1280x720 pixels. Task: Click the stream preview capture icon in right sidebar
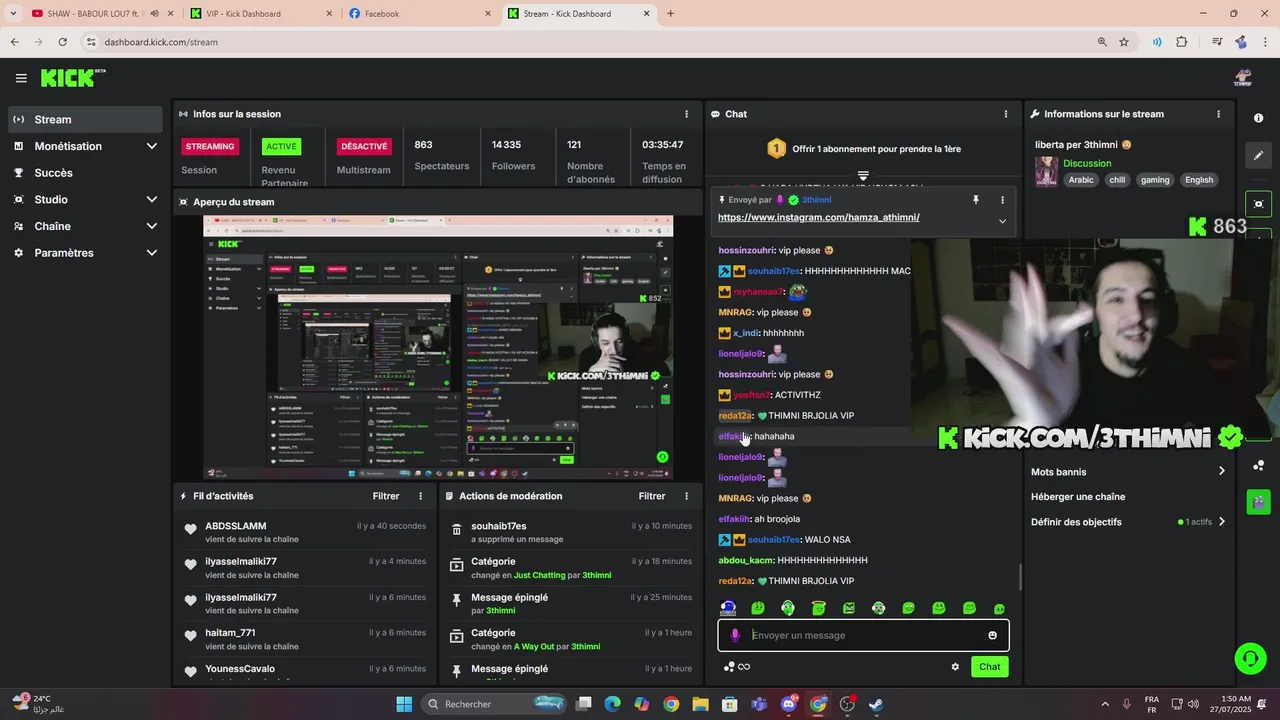(x=1258, y=204)
